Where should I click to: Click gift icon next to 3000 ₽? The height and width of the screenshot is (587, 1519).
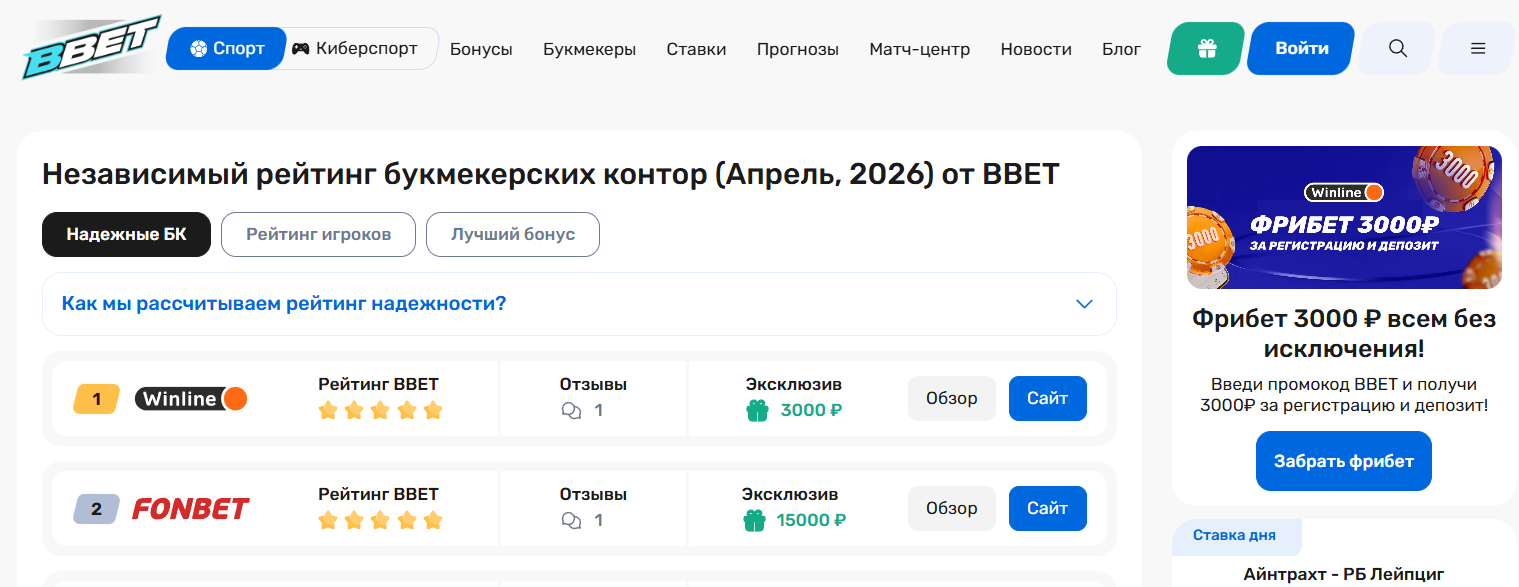pyautogui.click(x=757, y=410)
